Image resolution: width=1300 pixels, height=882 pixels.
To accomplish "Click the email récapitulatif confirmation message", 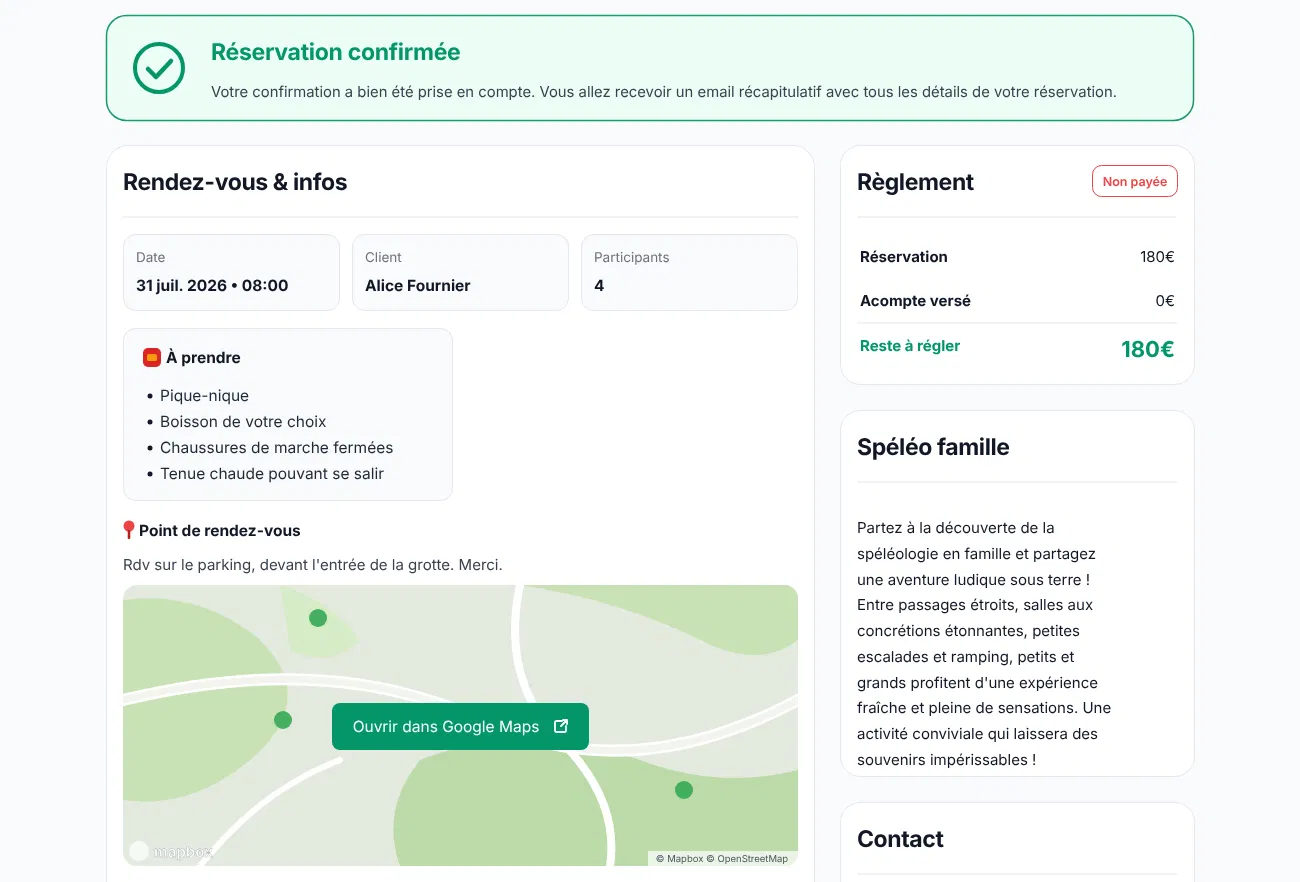I will [x=664, y=92].
